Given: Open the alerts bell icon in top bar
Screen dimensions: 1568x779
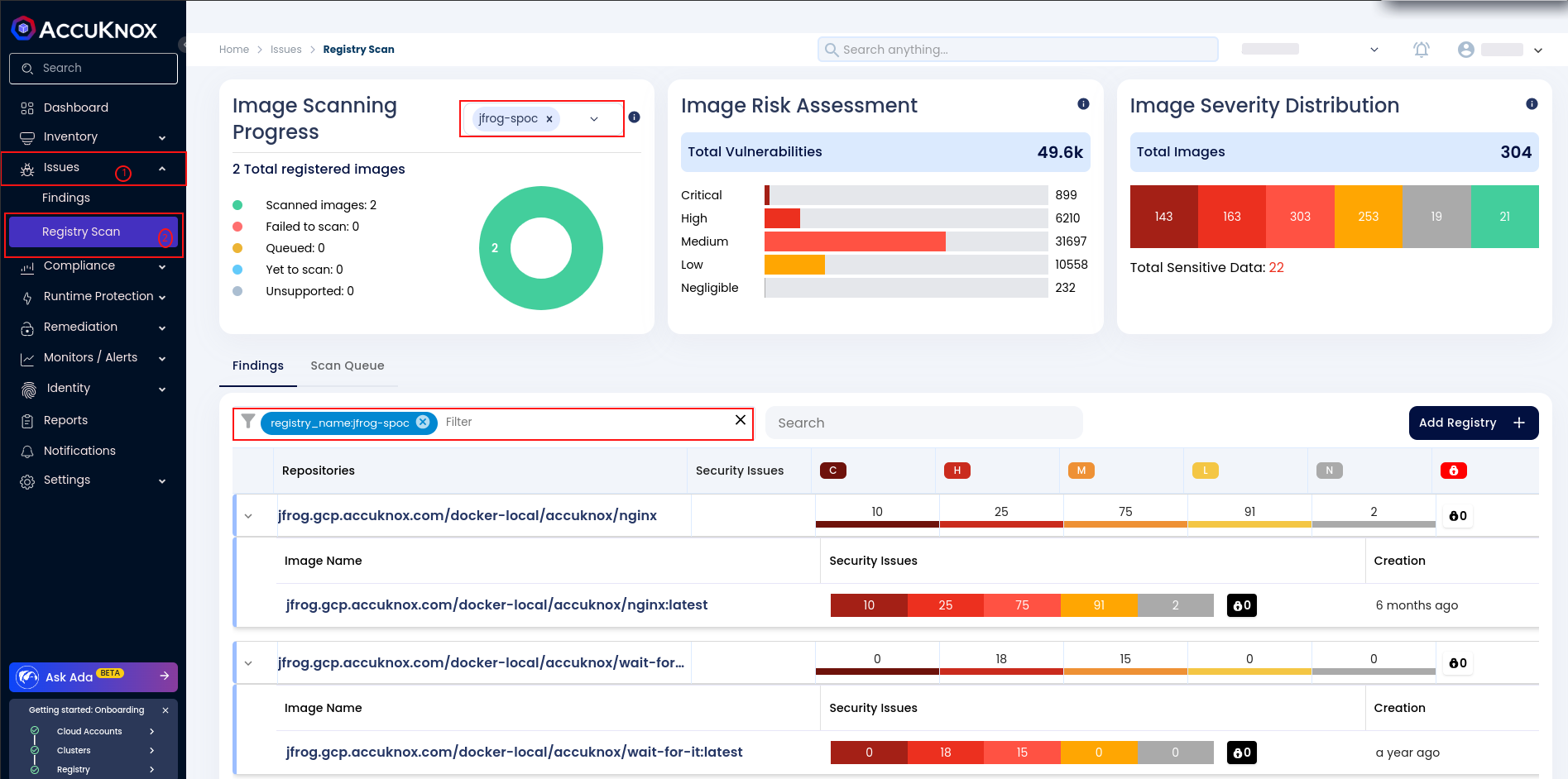Looking at the screenshot, I should coord(1421,50).
